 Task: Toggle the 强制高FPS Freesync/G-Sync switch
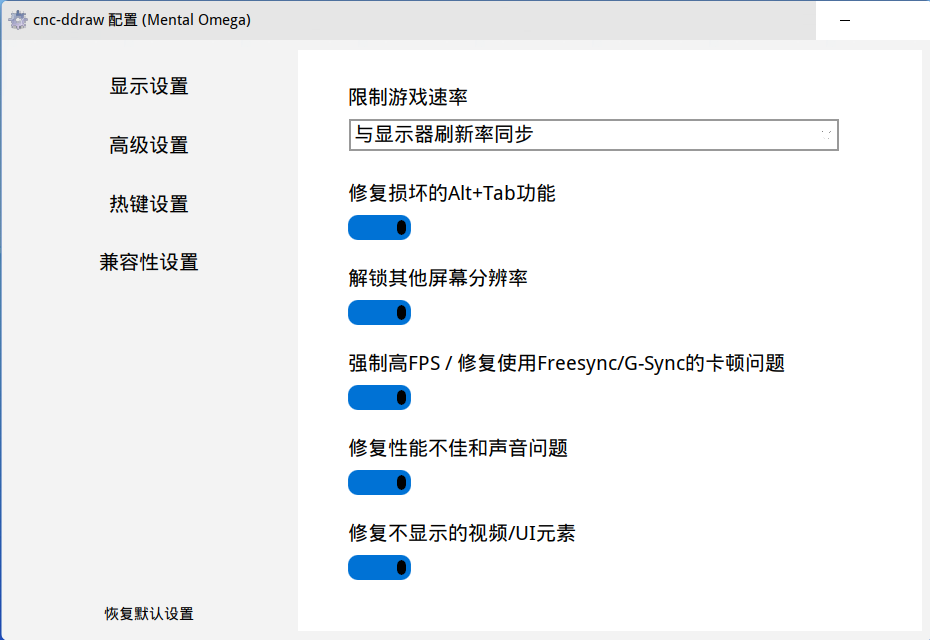[380, 397]
